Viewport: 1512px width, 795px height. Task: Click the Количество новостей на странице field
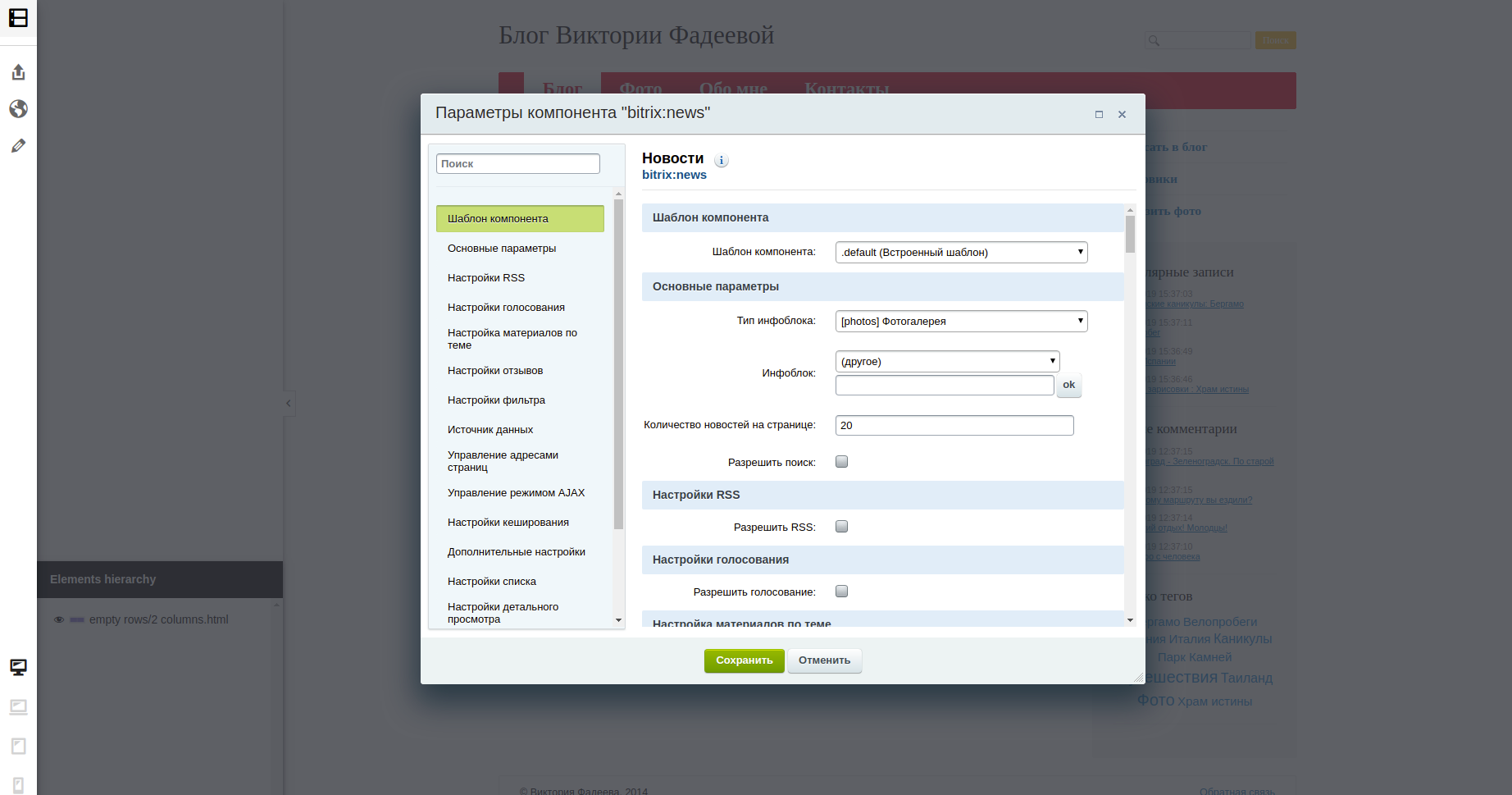954,425
